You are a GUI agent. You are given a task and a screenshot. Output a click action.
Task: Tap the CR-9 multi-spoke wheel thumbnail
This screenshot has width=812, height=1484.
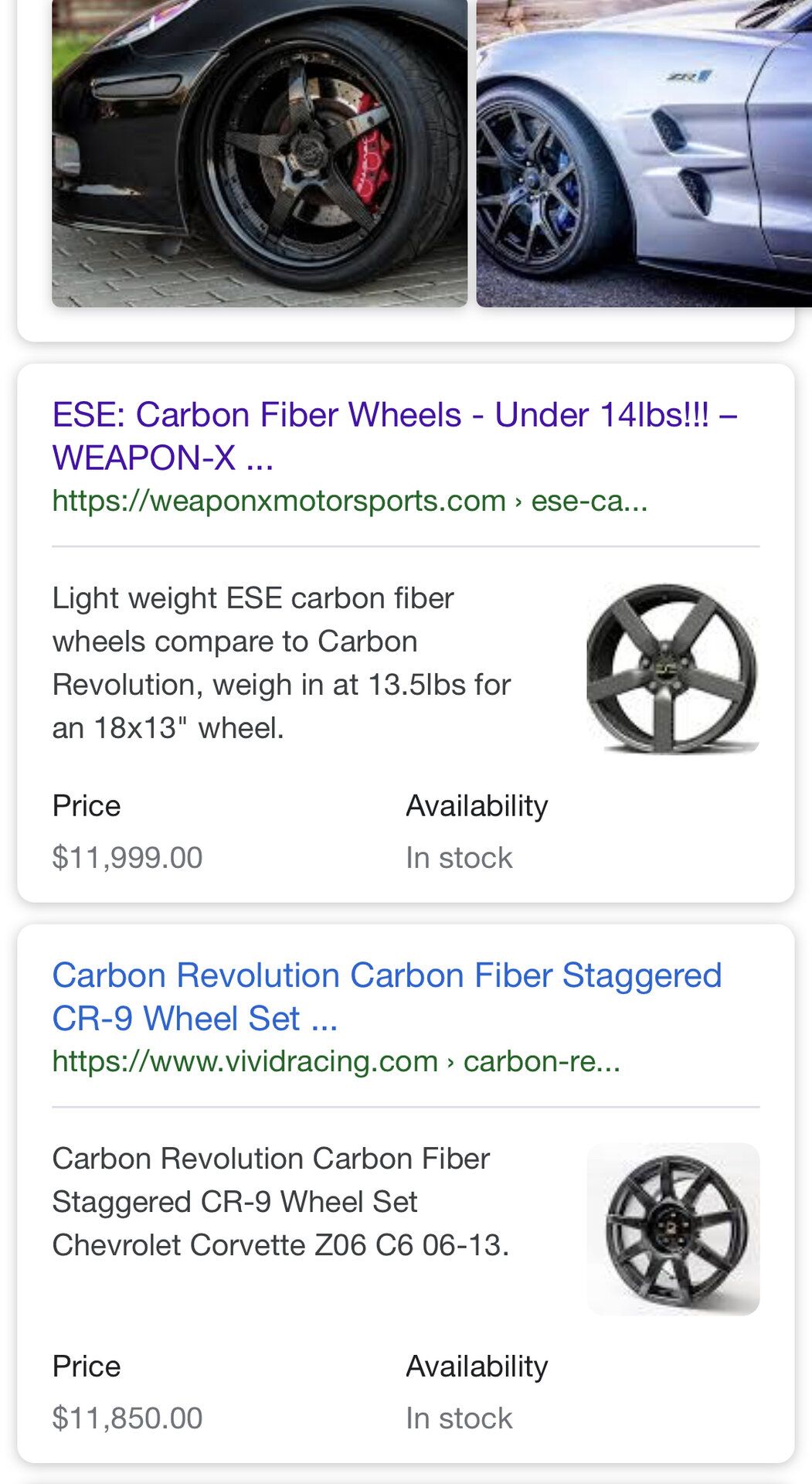click(673, 1229)
